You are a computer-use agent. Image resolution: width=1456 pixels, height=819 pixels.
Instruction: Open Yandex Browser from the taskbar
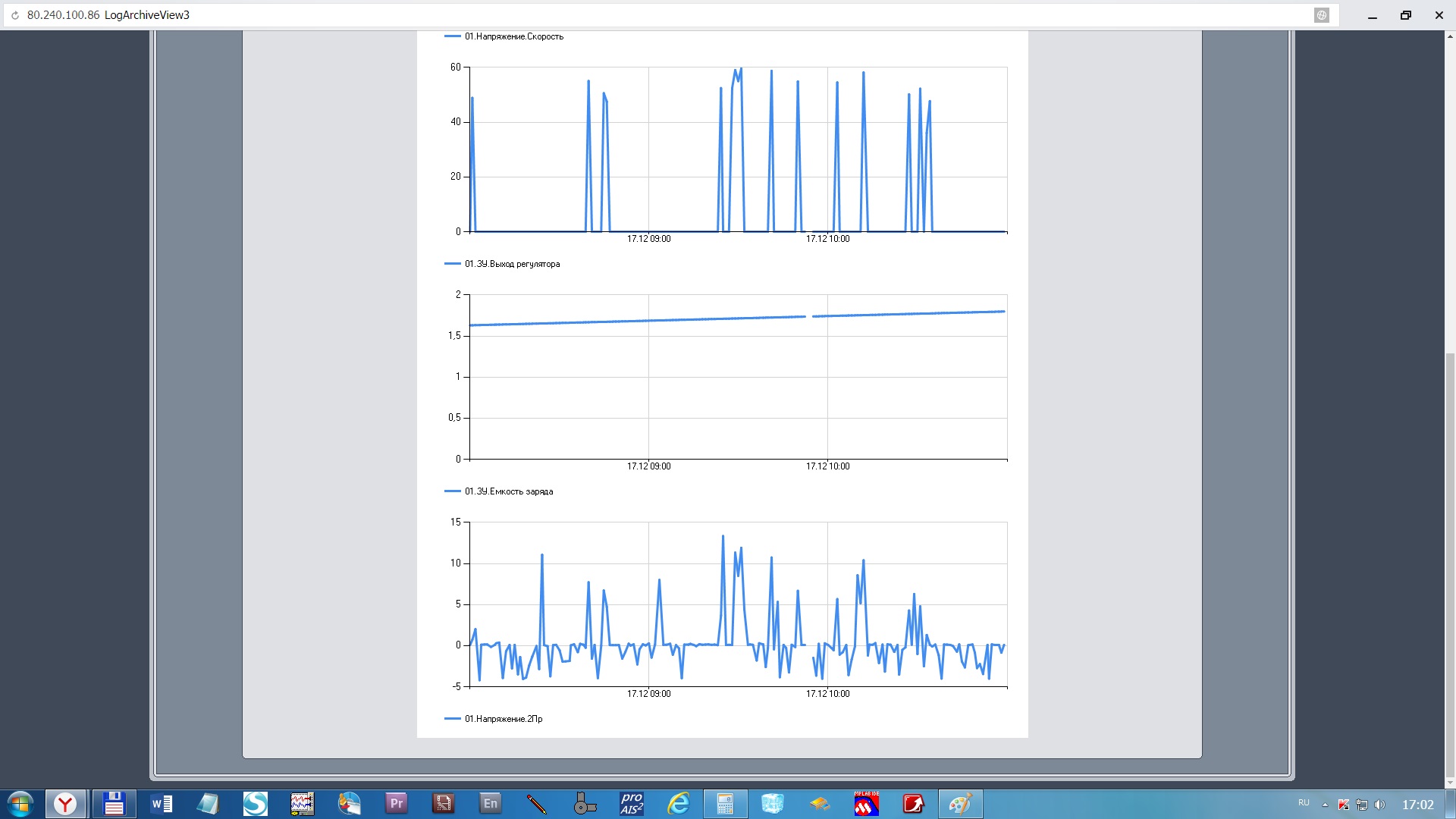click(x=66, y=803)
